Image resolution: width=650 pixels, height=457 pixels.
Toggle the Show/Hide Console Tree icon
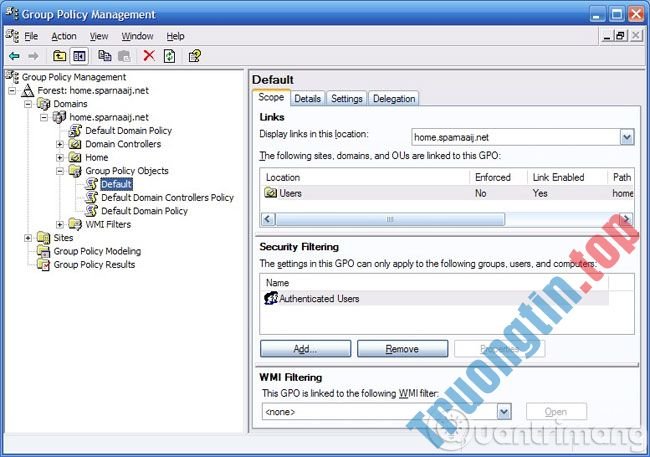(x=79, y=56)
